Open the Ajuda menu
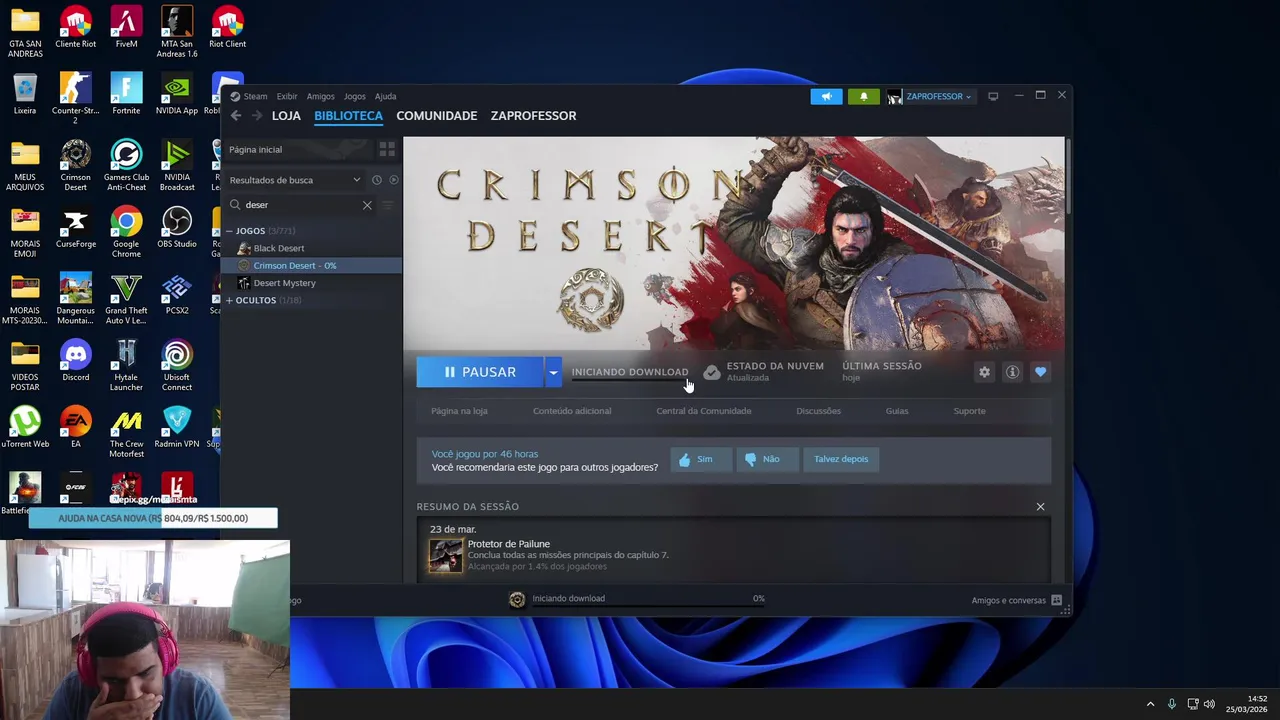Screen dimensions: 1280x720 point(386,96)
